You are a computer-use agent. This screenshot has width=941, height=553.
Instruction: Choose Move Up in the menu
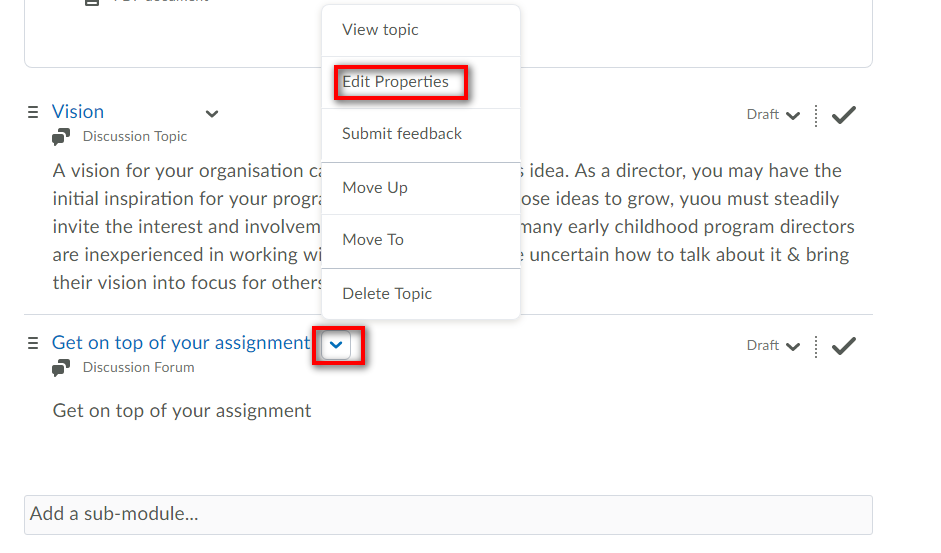tap(421, 188)
